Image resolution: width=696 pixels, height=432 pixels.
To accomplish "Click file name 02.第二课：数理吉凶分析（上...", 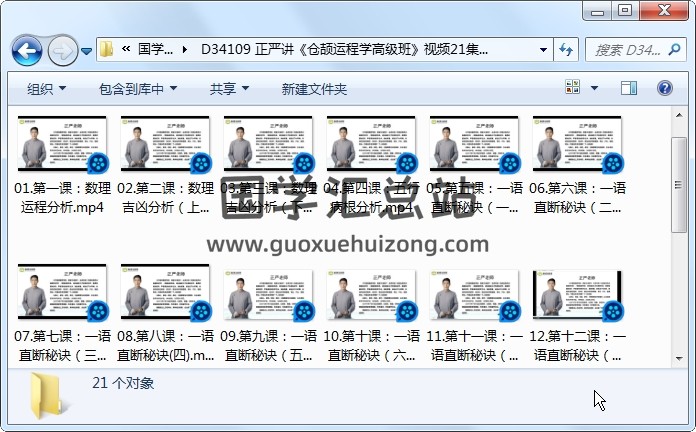I will pos(165,198).
